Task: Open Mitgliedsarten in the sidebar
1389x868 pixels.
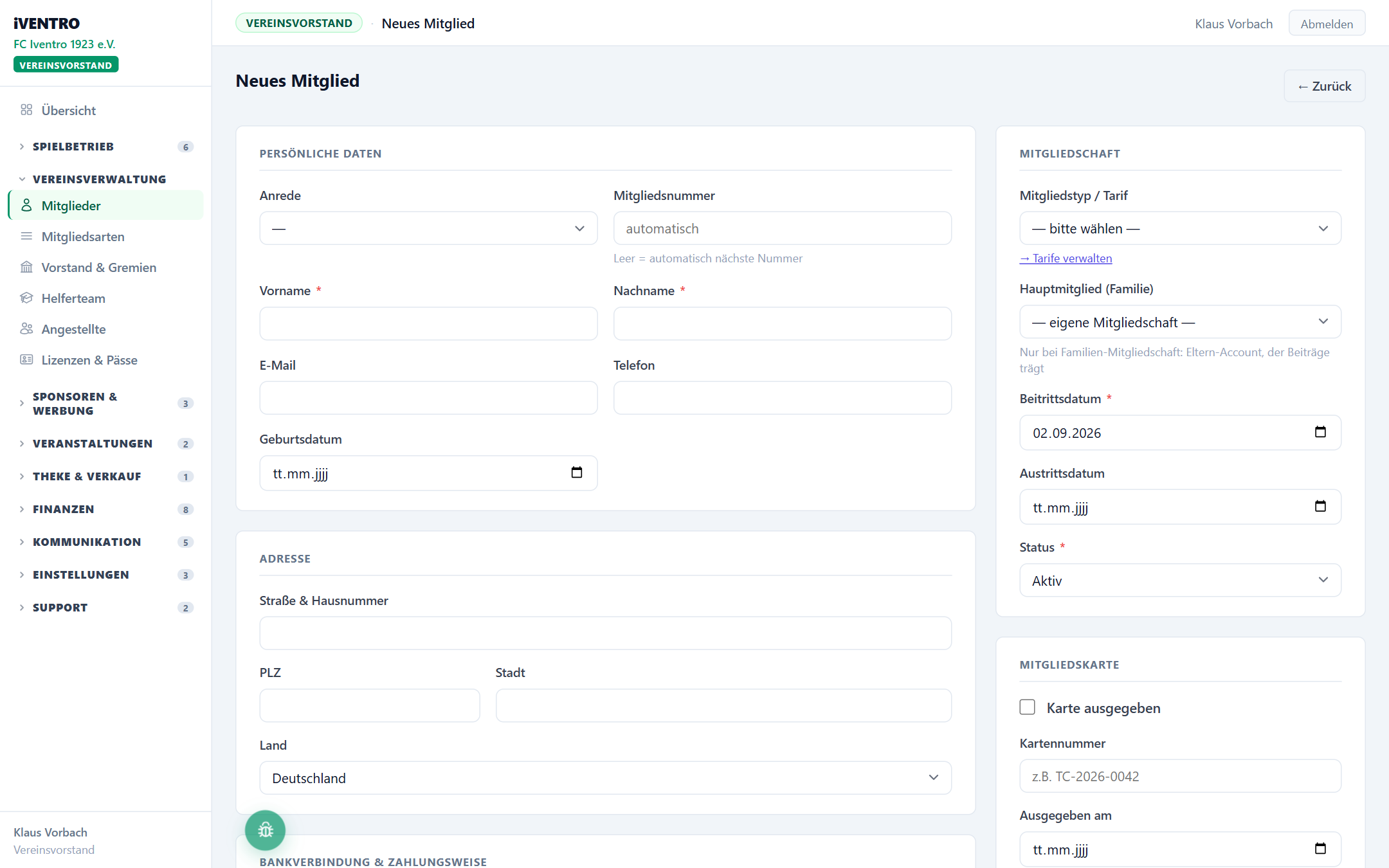Action: [105, 236]
